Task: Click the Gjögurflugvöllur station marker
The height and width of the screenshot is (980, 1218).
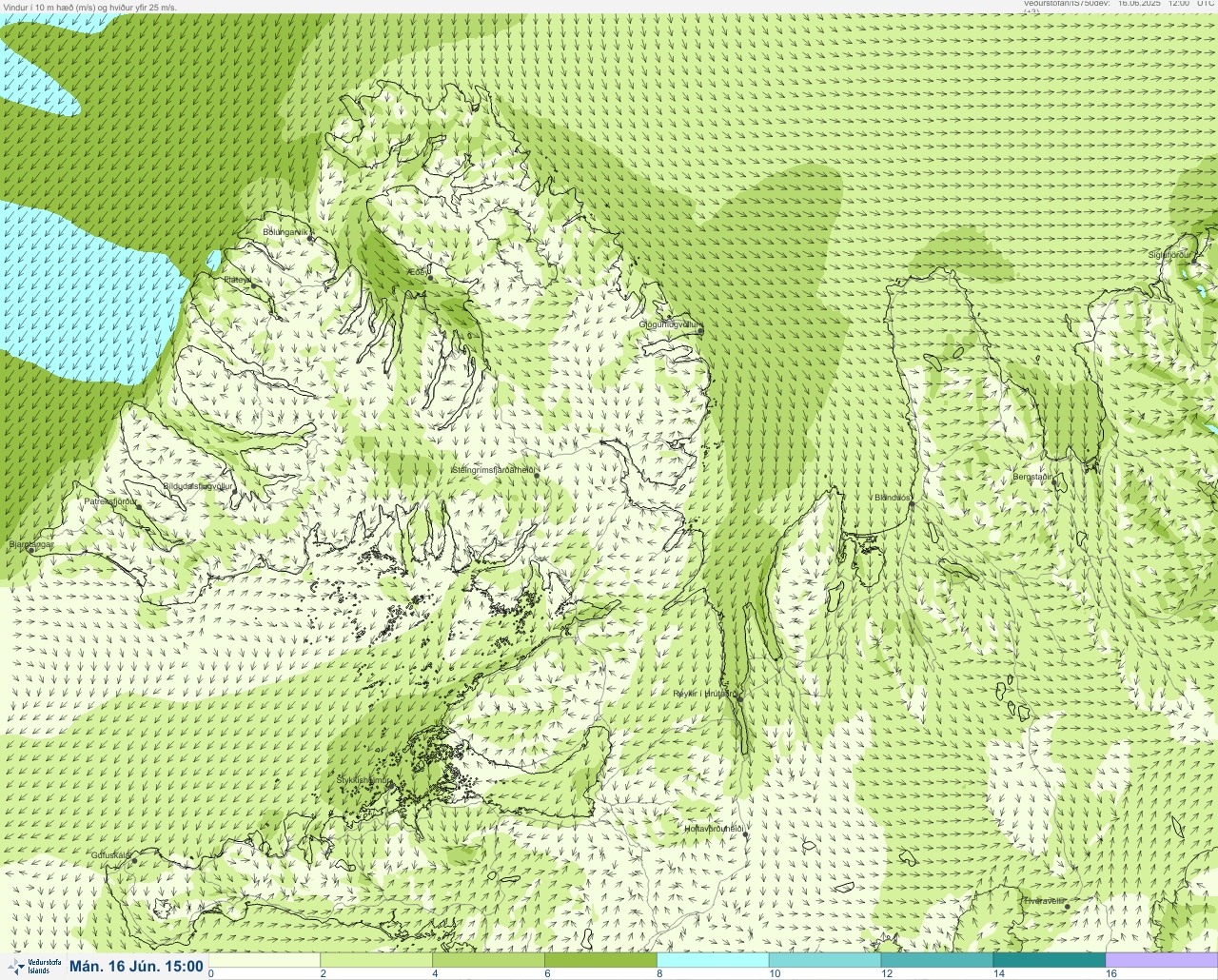Action: 700,331
